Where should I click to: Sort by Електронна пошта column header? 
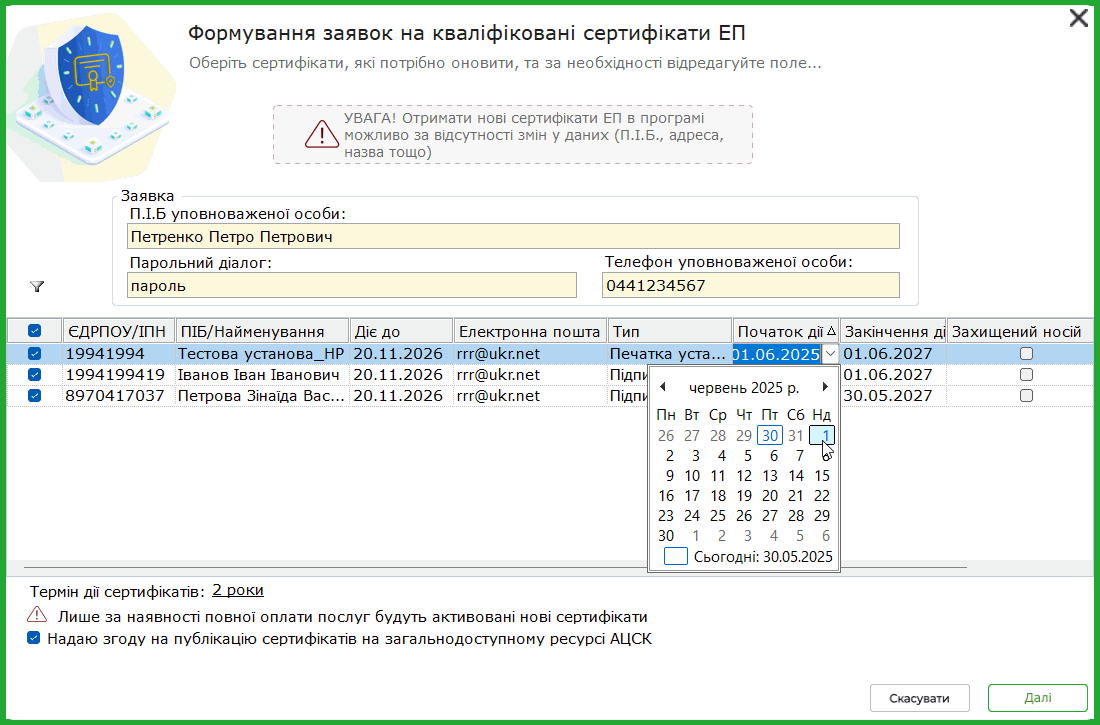(x=530, y=331)
